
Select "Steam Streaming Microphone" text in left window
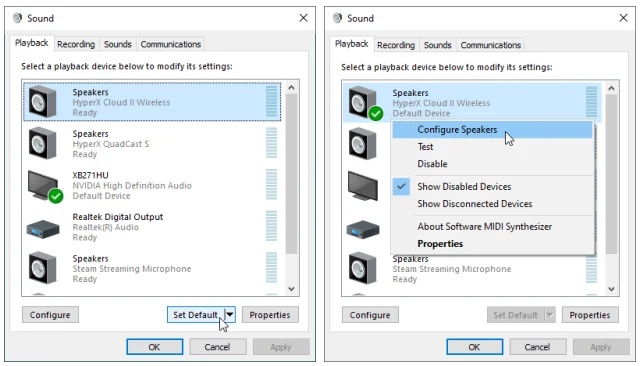(132, 269)
